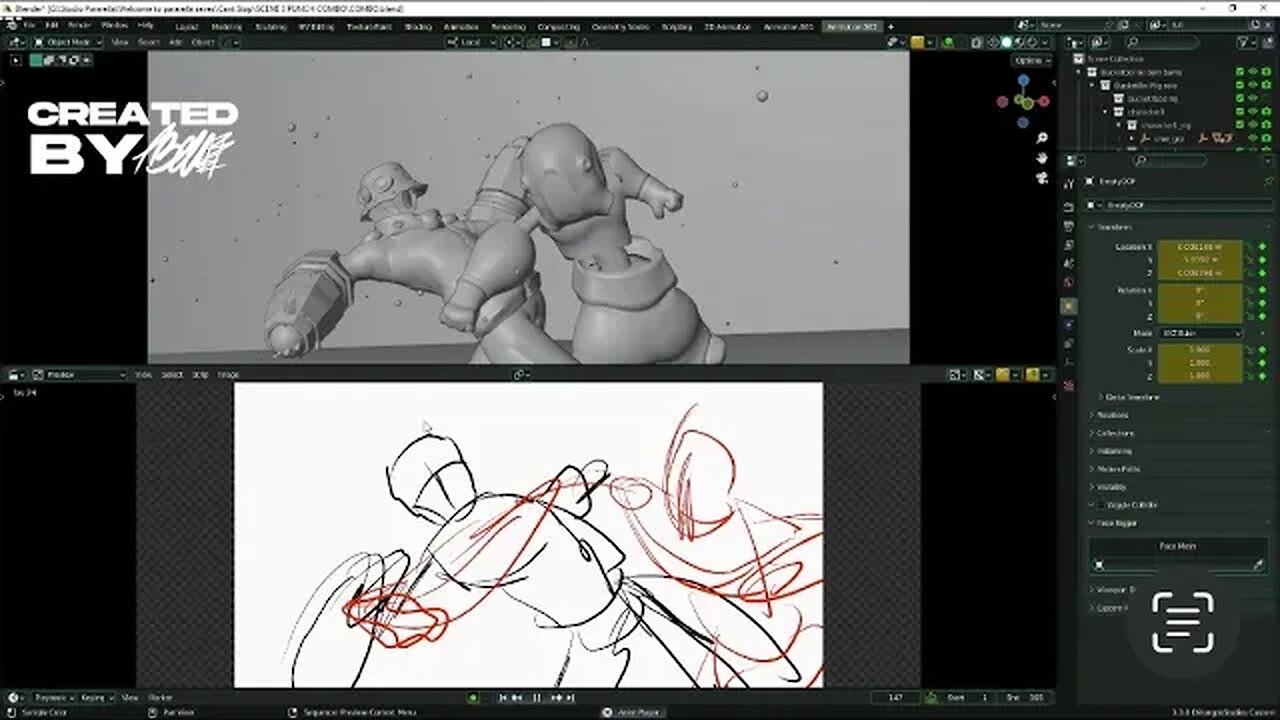The height and width of the screenshot is (720, 1280).
Task: Click the zoom magnifier viewport icon
Action: [1042, 138]
